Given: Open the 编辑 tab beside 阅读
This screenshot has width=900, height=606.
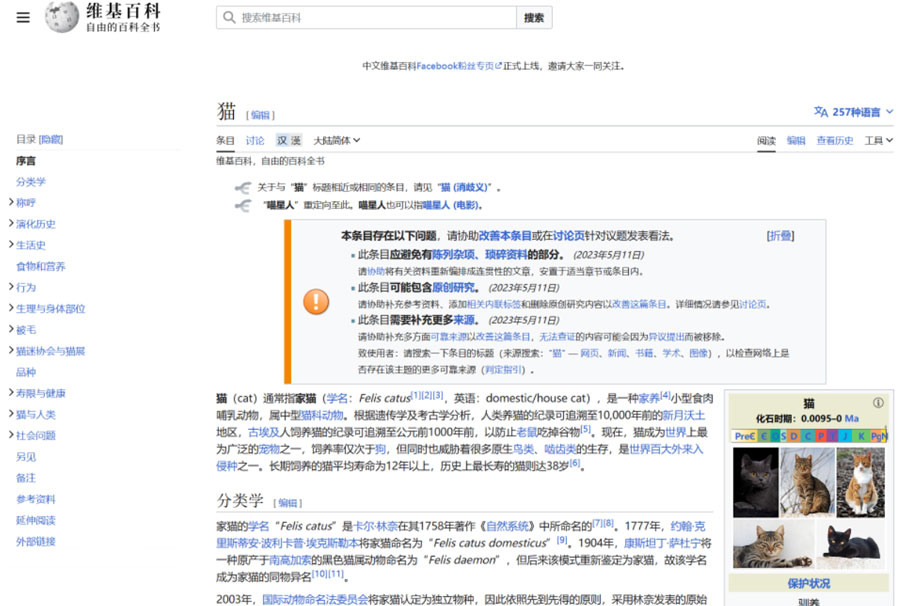Looking at the screenshot, I should click(x=796, y=141).
